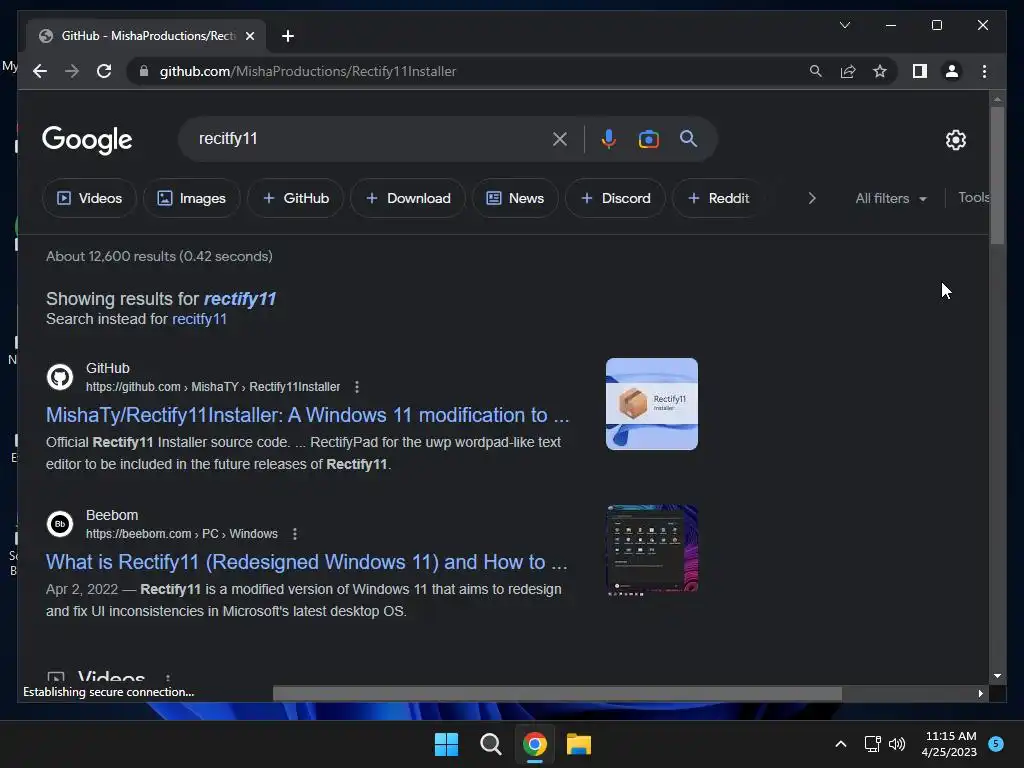Show more filter chips with the arrow
The height and width of the screenshot is (768, 1024).
(x=812, y=198)
